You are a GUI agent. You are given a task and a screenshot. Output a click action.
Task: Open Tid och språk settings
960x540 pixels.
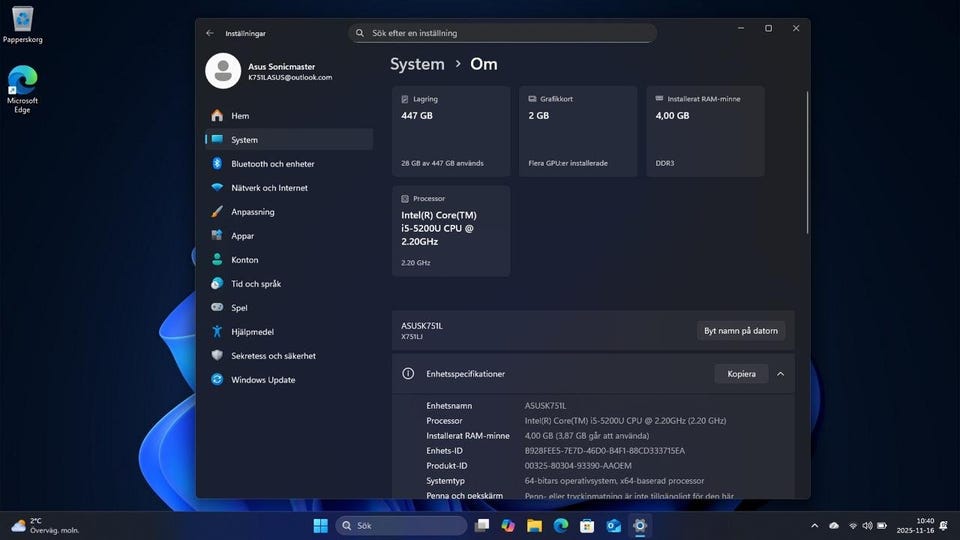coord(255,284)
